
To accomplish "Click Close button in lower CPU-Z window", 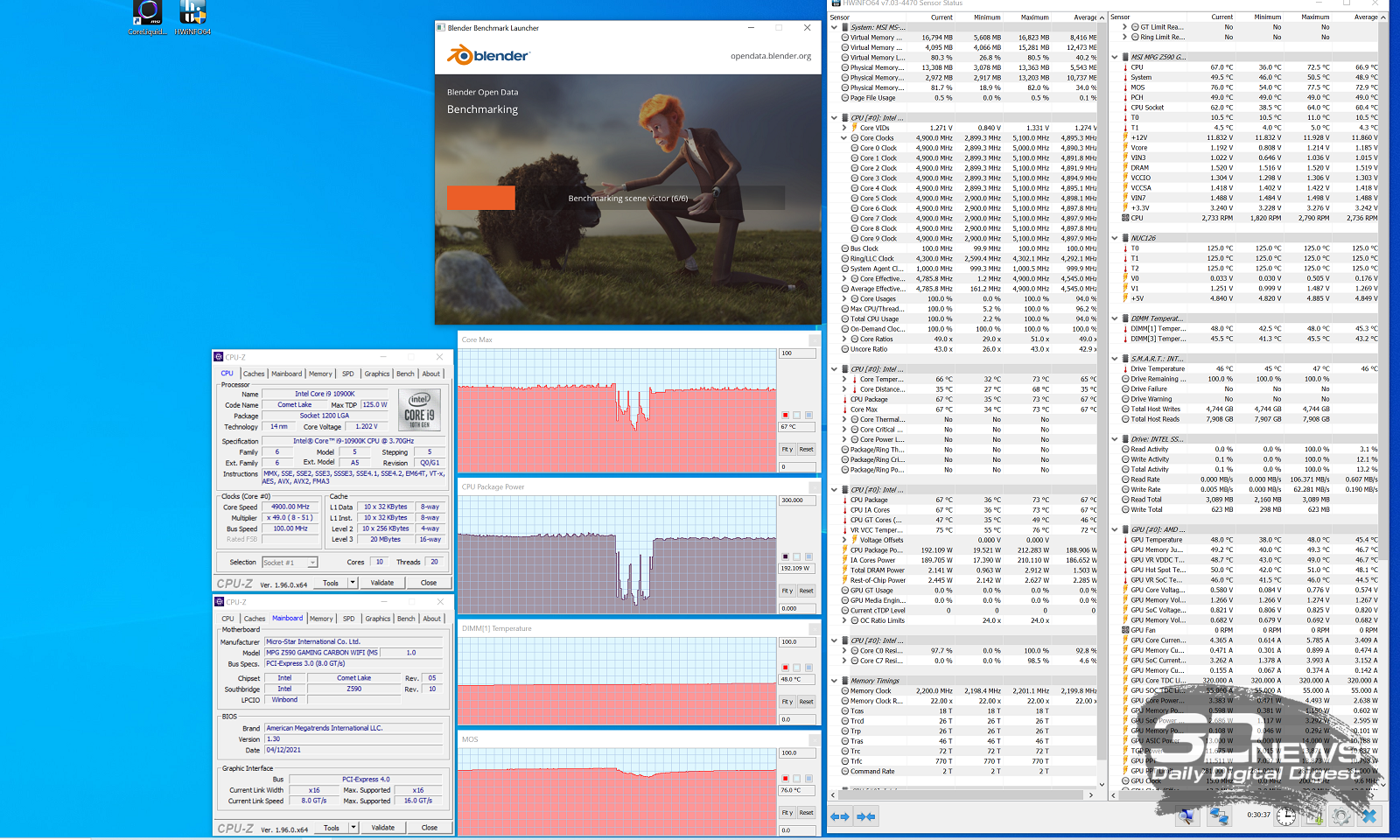I will [x=430, y=828].
